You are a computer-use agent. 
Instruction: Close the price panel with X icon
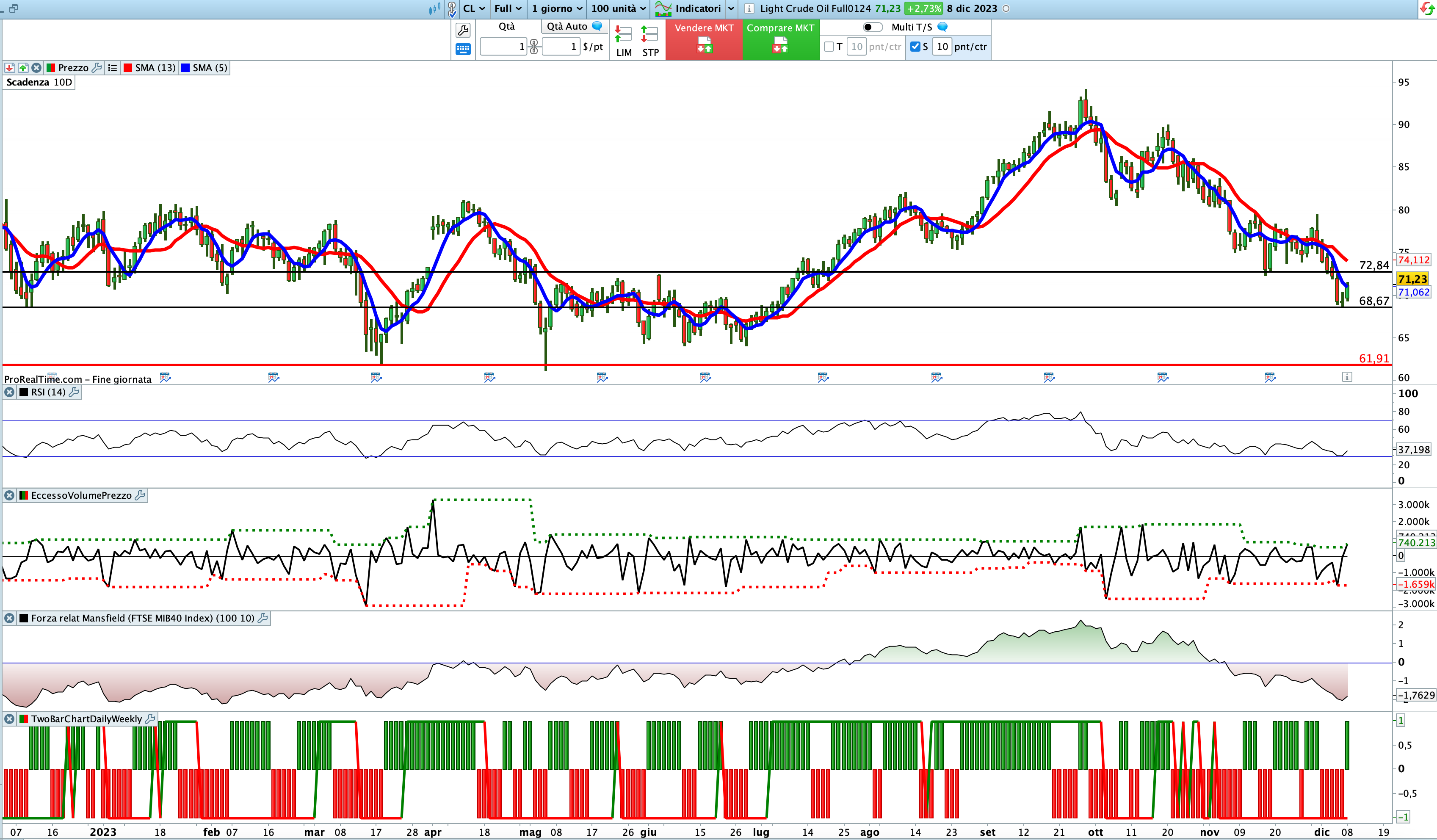(36, 68)
